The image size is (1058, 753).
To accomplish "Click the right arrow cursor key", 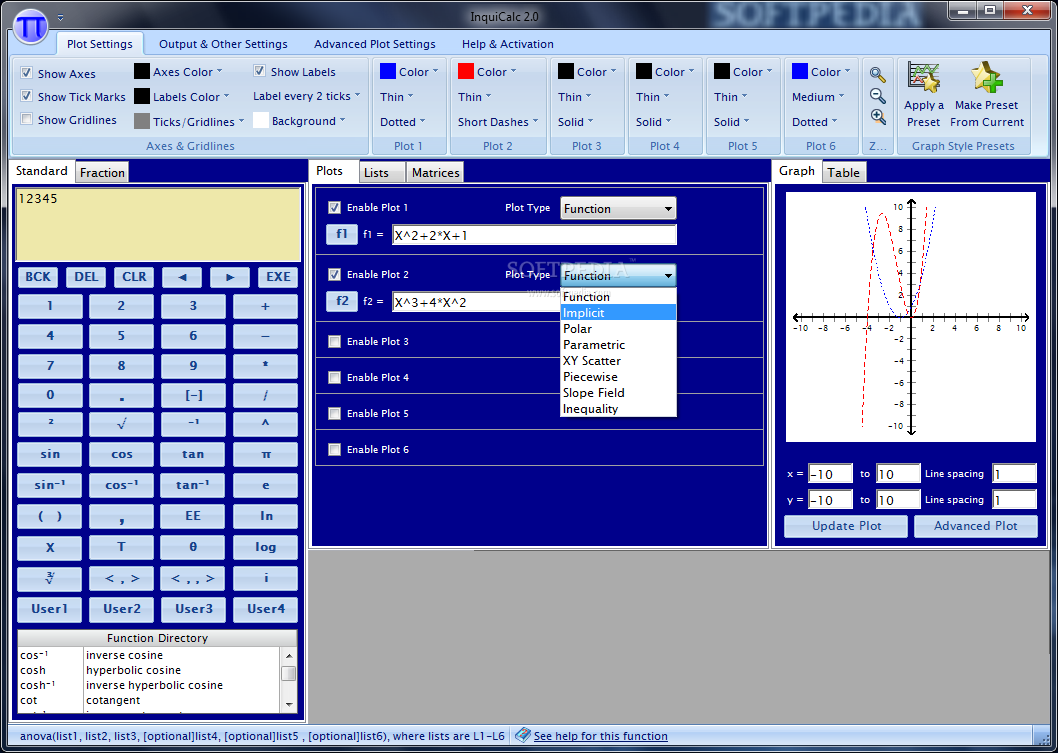I will pos(230,277).
